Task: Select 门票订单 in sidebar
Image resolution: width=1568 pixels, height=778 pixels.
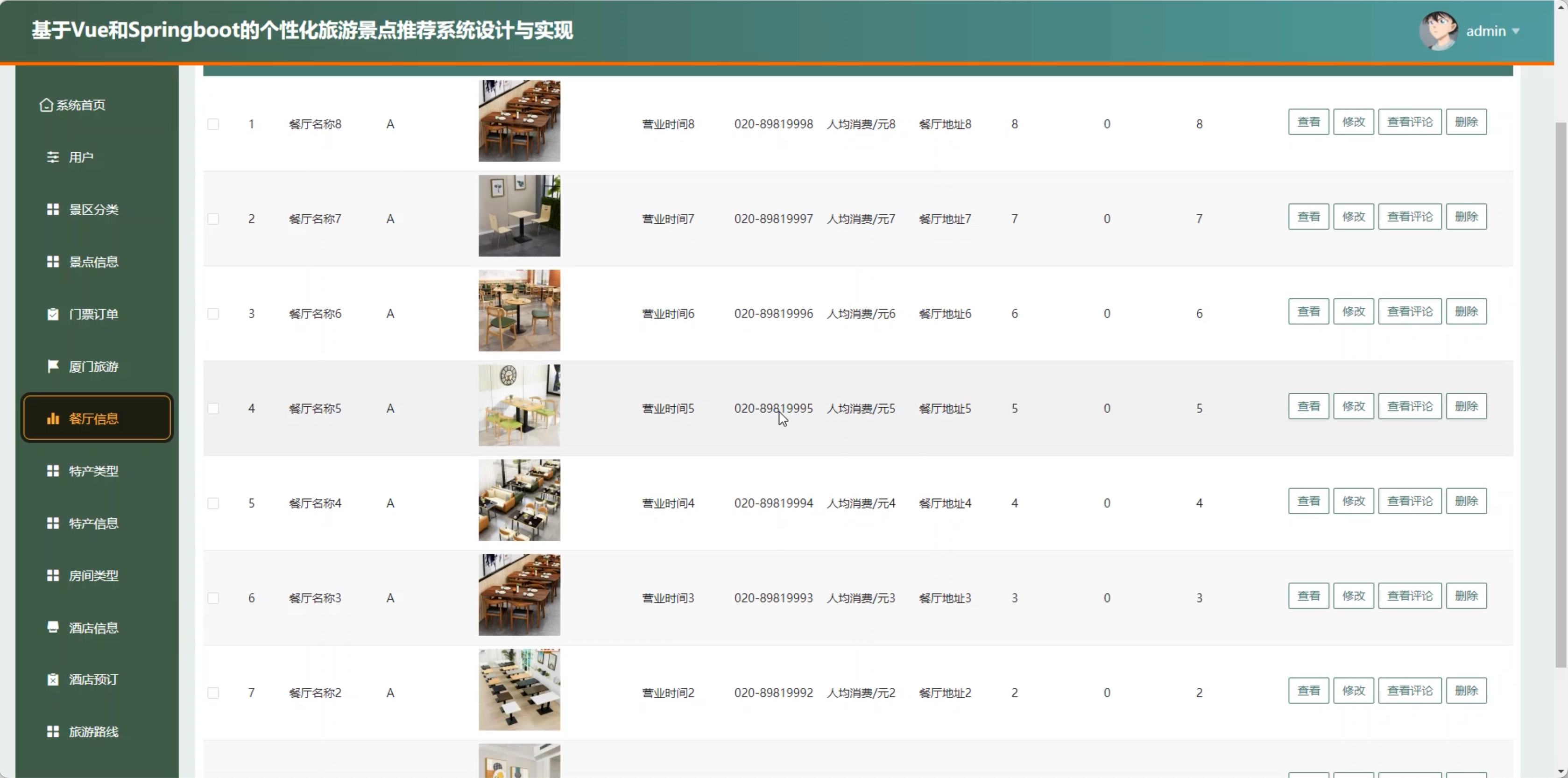Action: pos(98,314)
